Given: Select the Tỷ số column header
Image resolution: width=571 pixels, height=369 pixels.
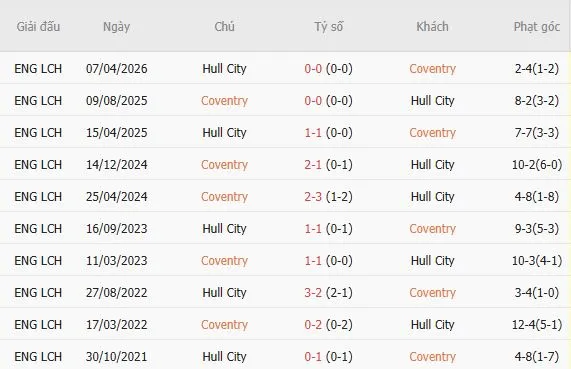Looking at the screenshot, I should point(328,27).
